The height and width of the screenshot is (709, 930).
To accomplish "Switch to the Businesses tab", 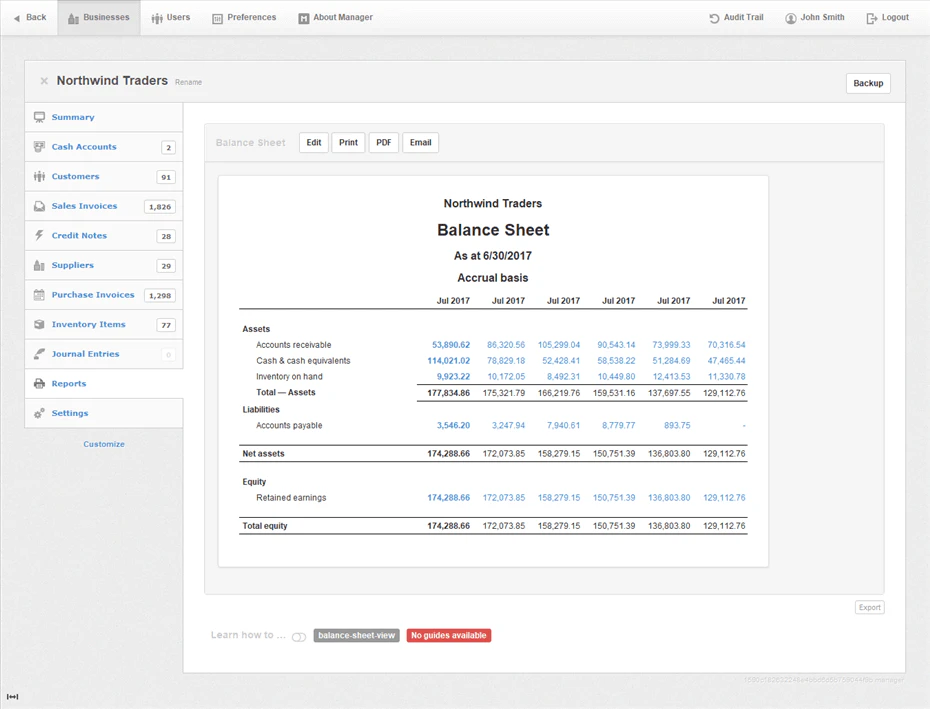I will coord(98,17).
